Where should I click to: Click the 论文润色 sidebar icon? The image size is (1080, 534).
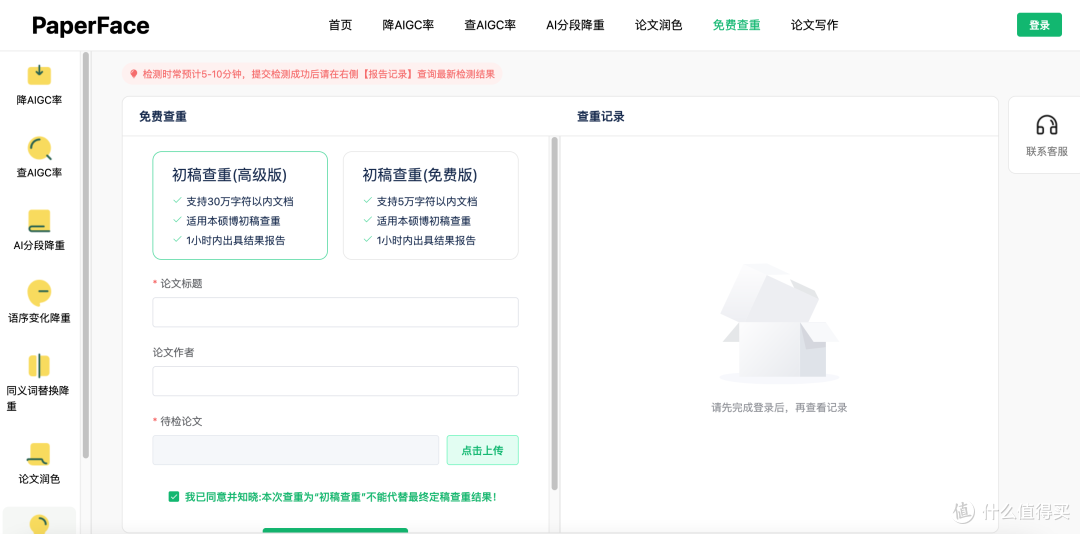(39, 454)
